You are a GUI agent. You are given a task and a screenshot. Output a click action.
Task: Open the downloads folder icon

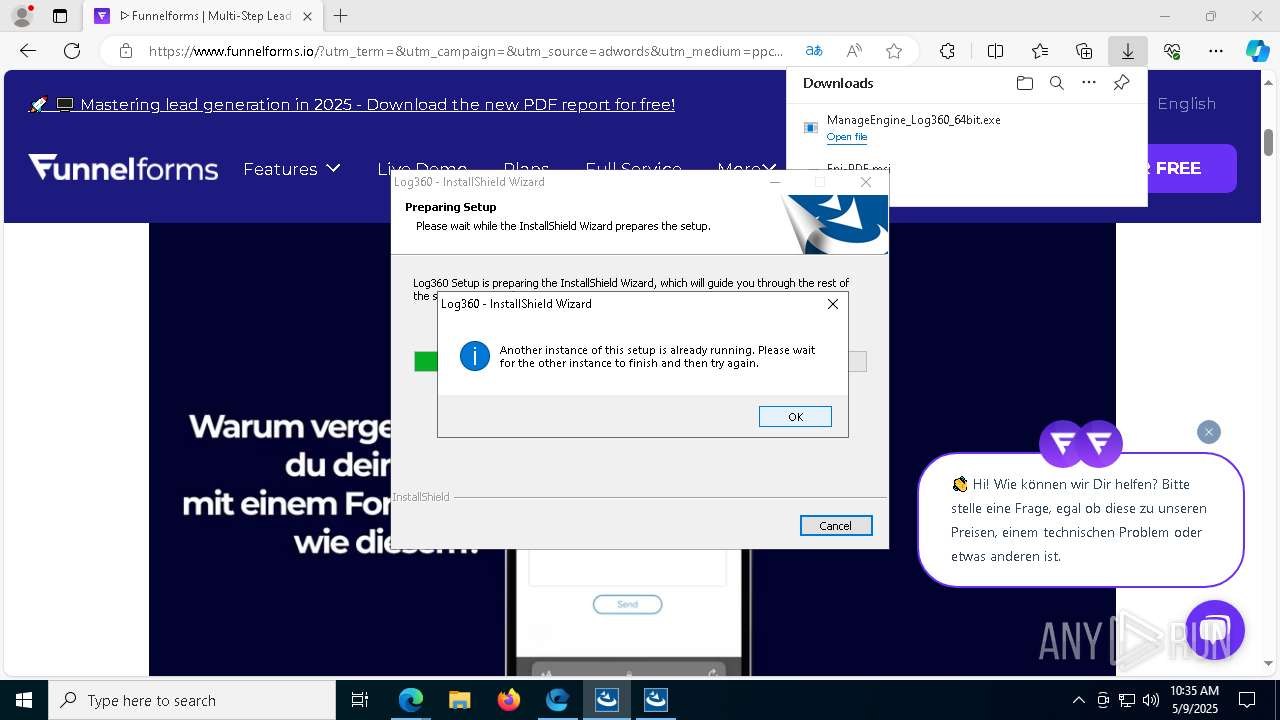point(1024,83)
